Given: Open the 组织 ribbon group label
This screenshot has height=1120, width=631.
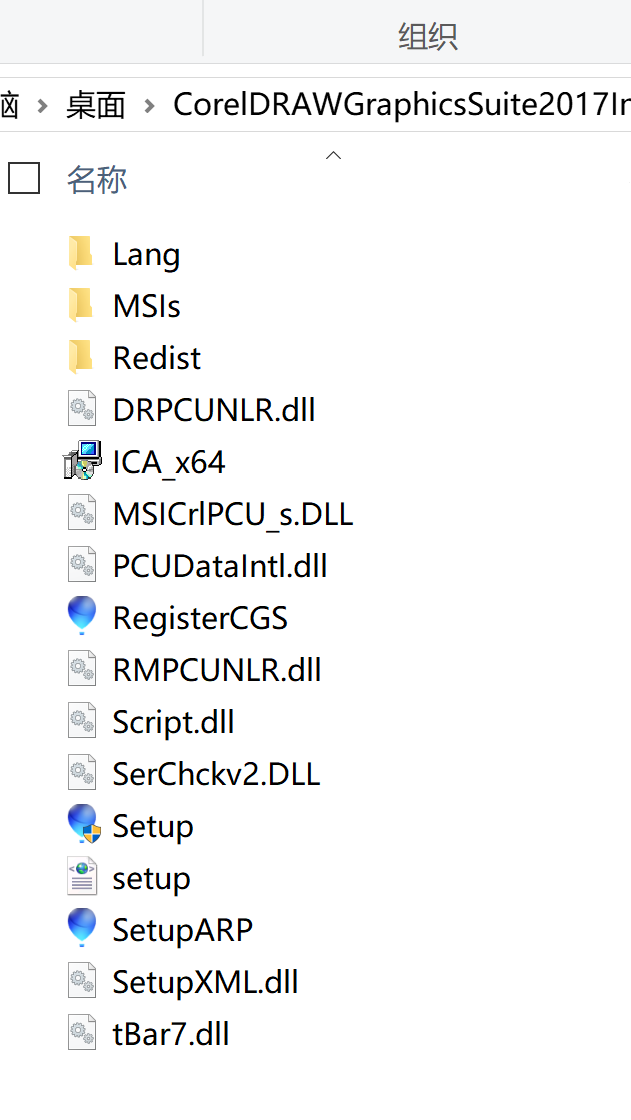Looking at the screenshot, I should click(428, 36).
